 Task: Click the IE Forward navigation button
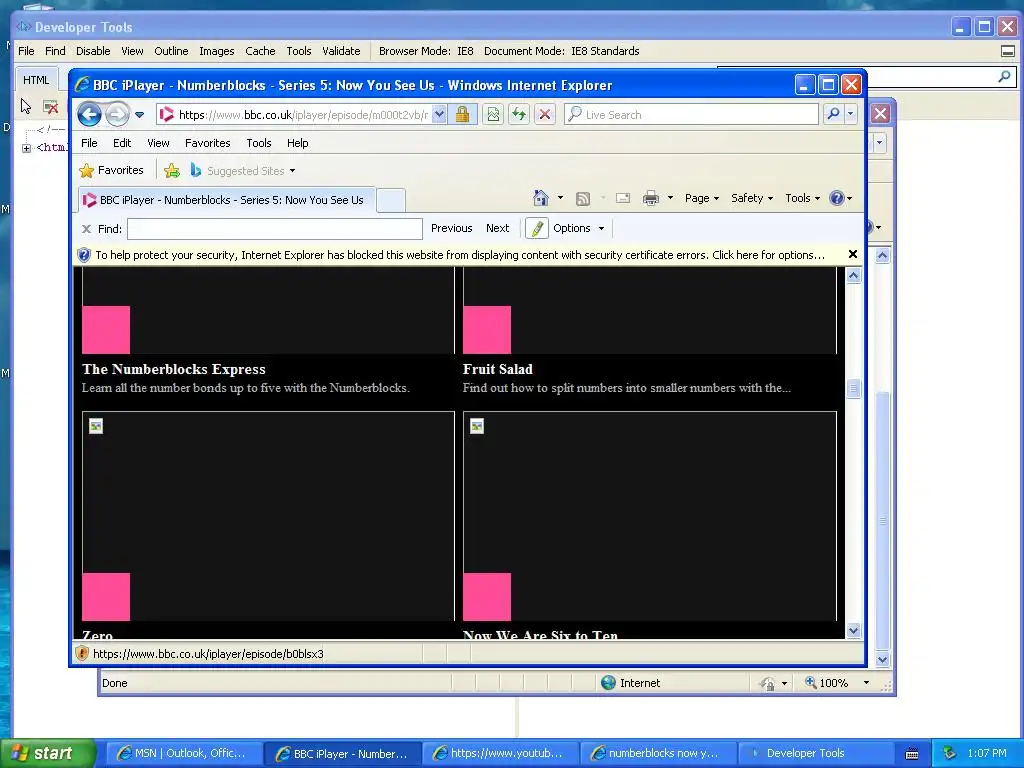[118, 114]
